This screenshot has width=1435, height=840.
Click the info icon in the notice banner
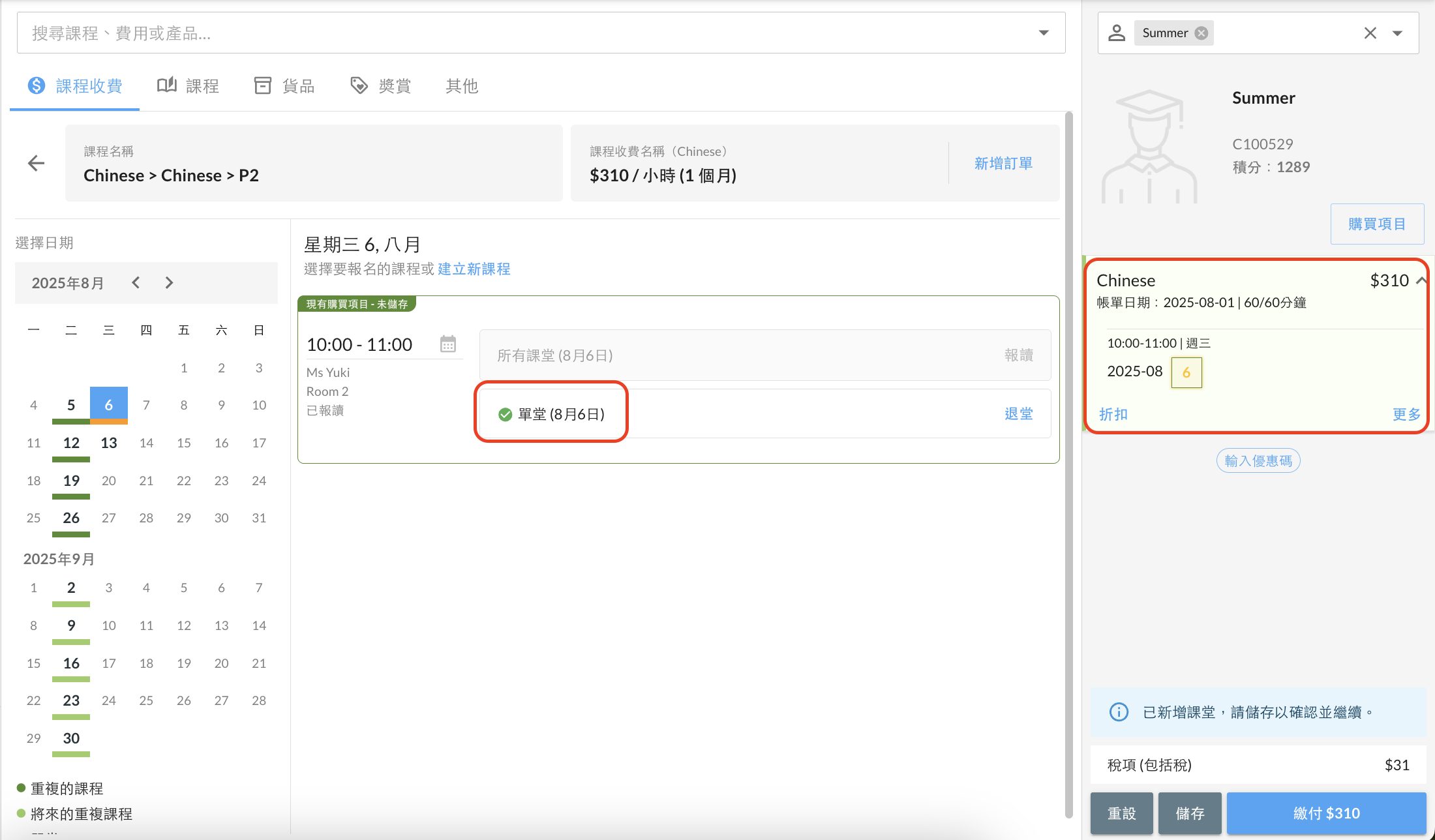(x=1119, y=712)
